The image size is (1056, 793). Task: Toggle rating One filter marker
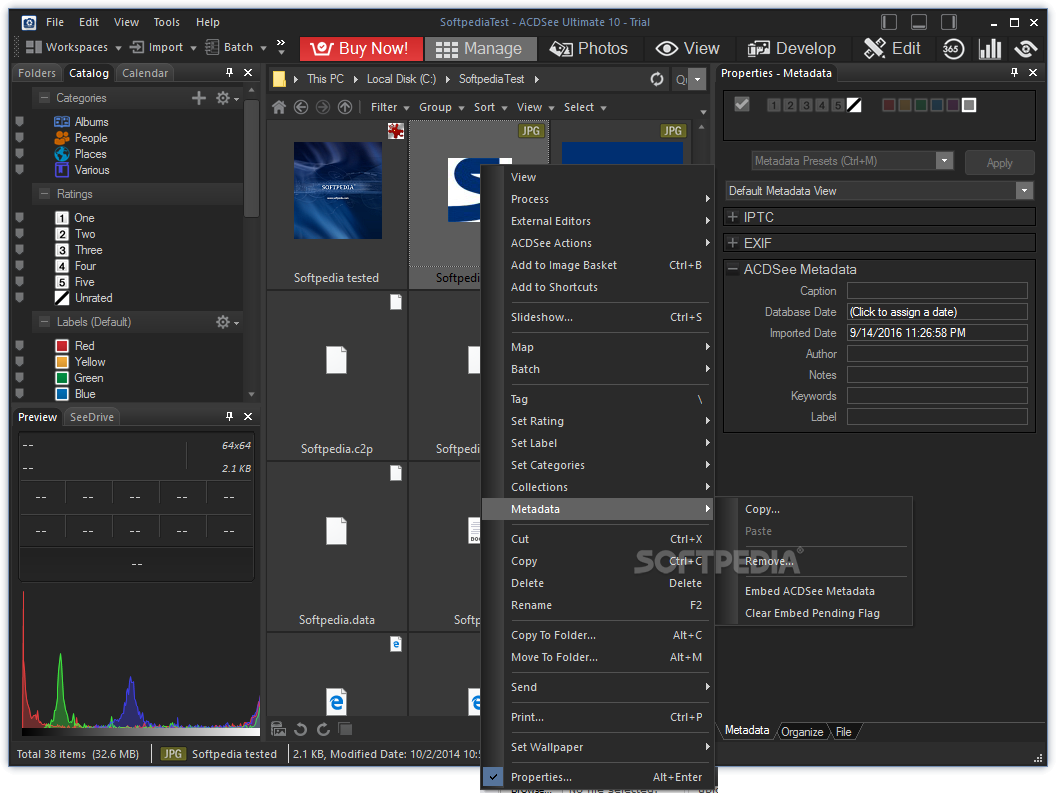pyautogui.click(x=20, y=218)
